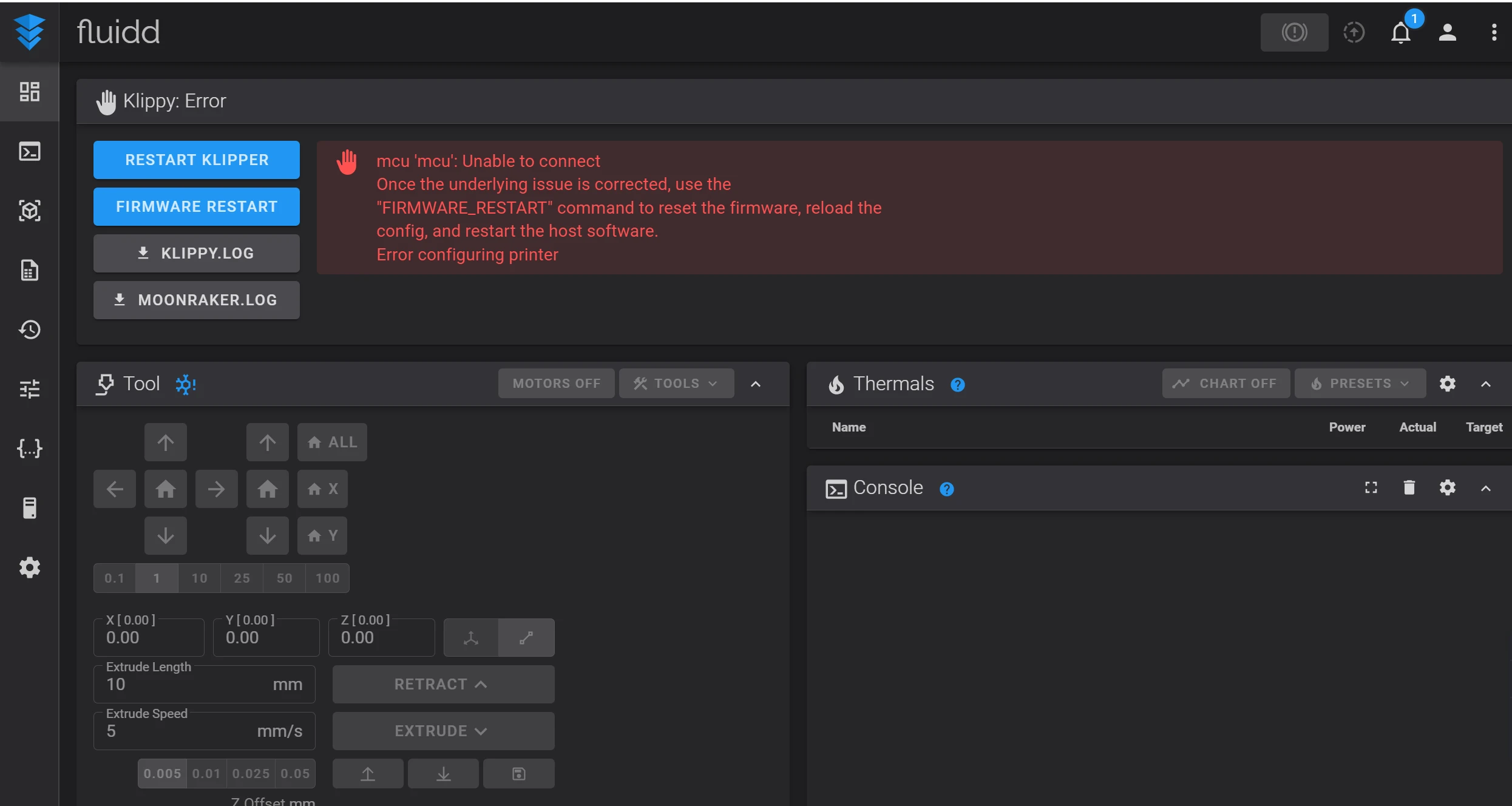Select 0.01 Z offset step
The height and width of the screenshot is (806, 1512).
pyautogui.click(x=206, y=773)
